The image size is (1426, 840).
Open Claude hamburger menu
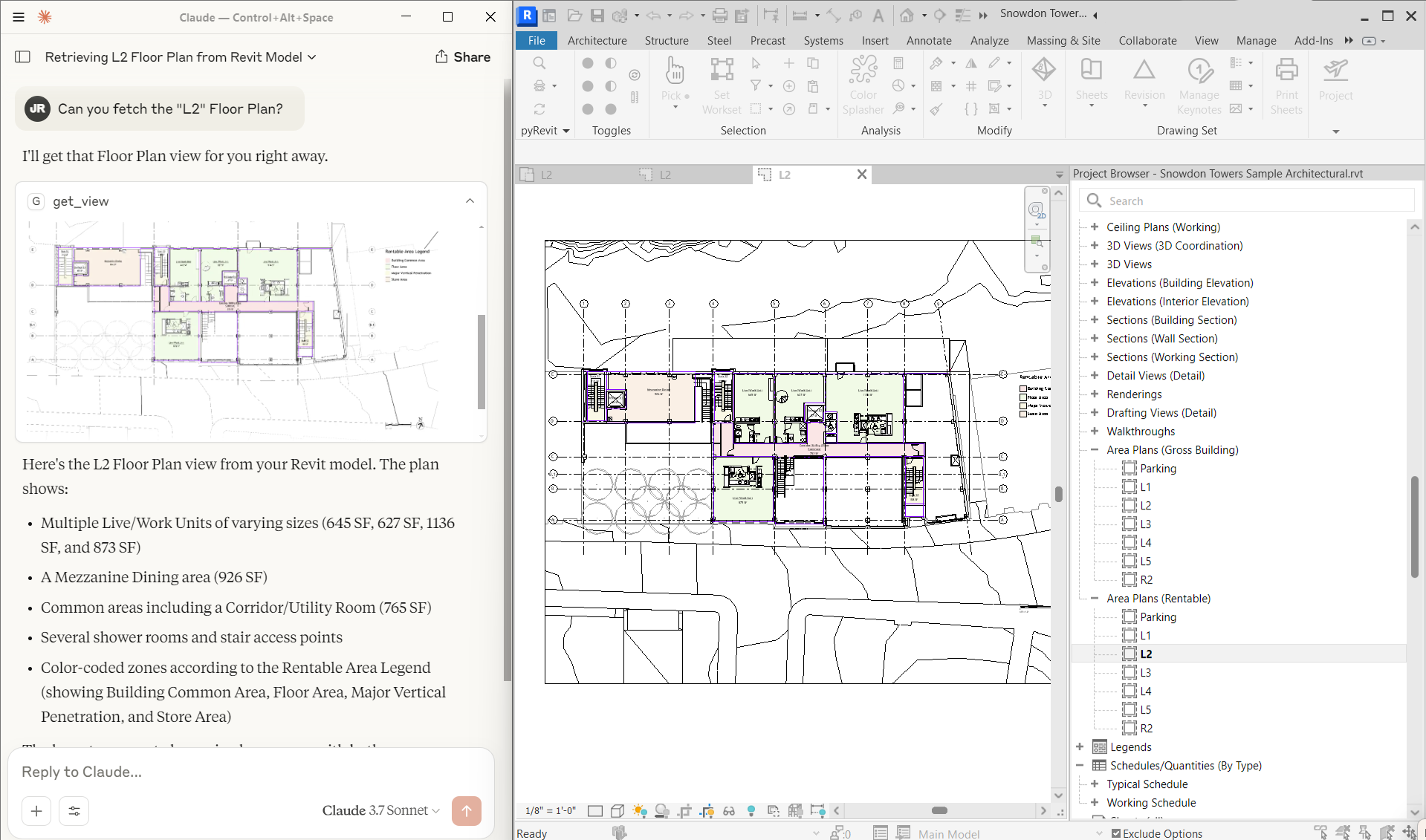coord(19,17)
